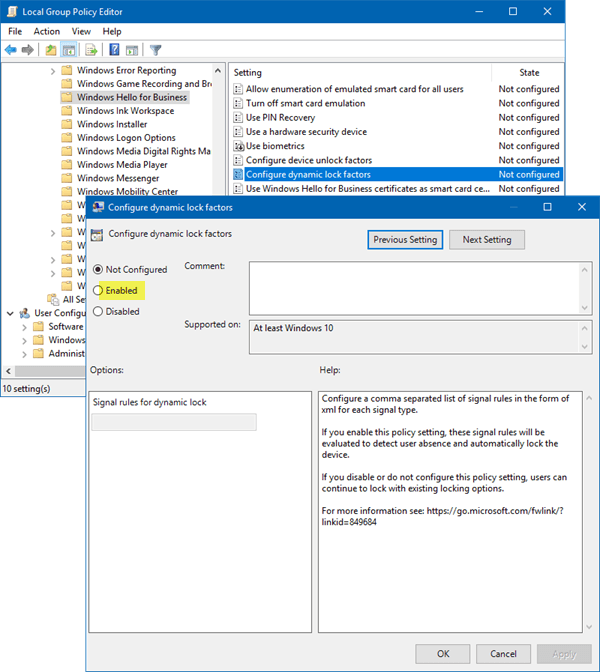The image size is (600, 672).
Task: Select the Configure dynamic lock factors row
Action: (397, 174)
